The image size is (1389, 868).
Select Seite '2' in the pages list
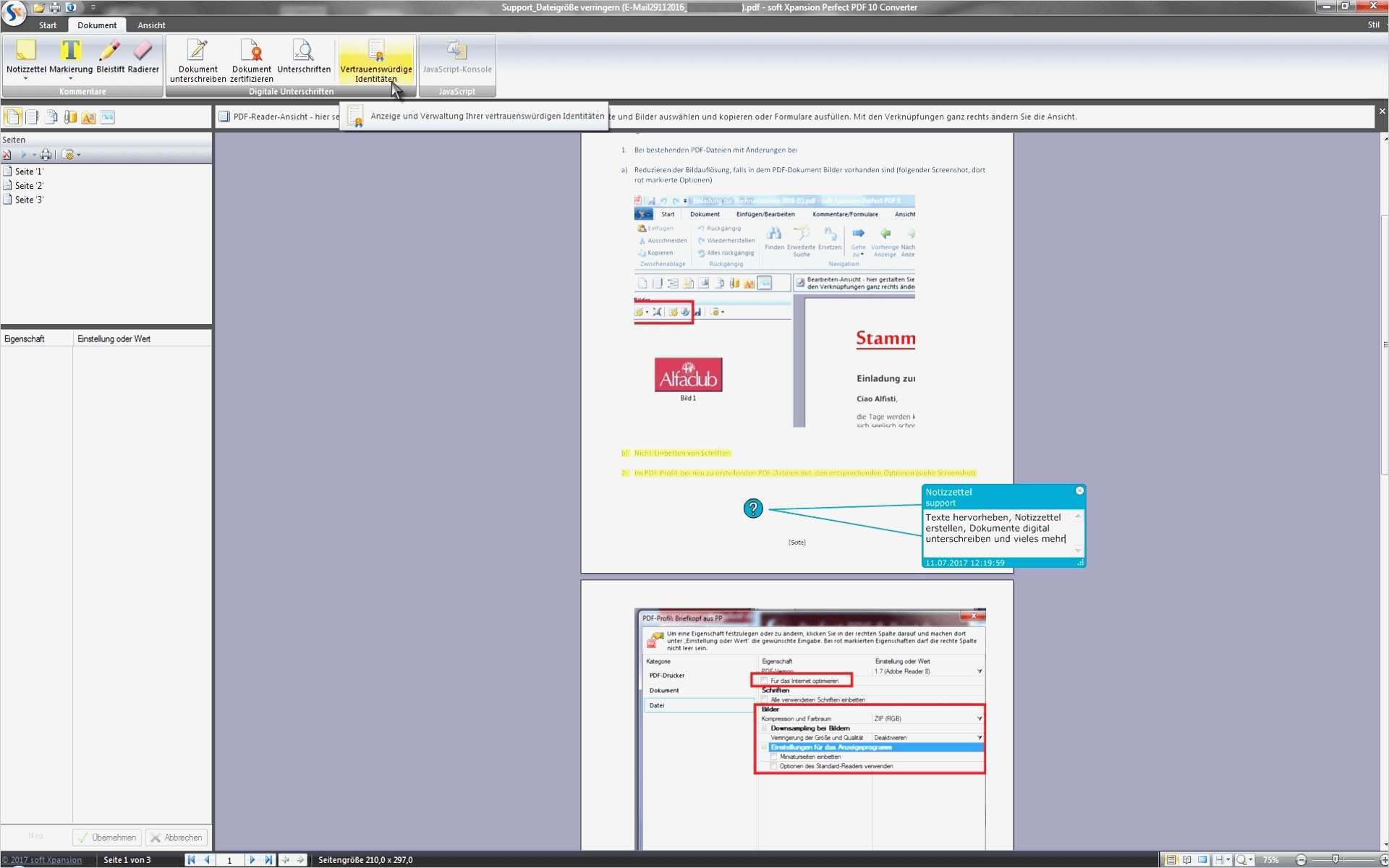click(x=29, y=186)
